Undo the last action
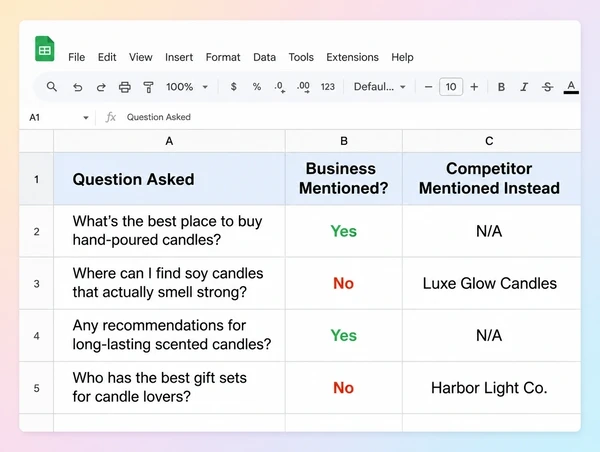 point(78,87)
